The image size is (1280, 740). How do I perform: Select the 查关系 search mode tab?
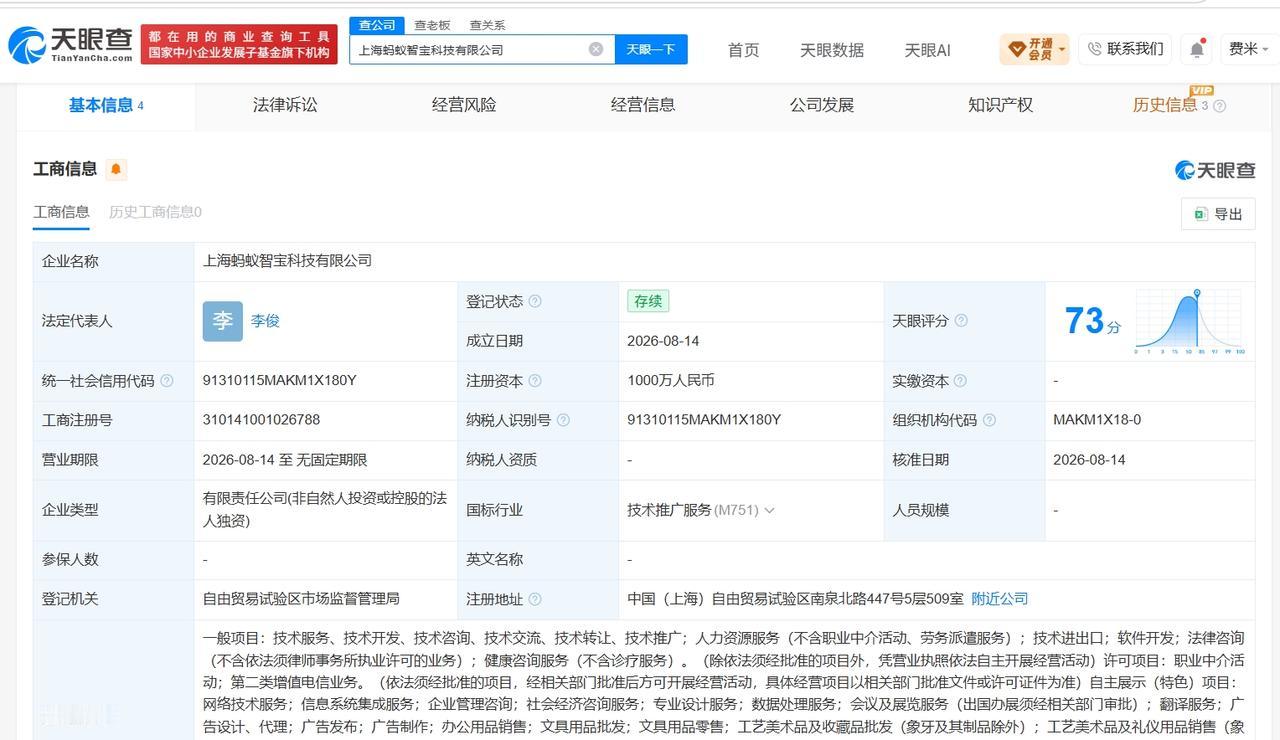pos(487,25)
